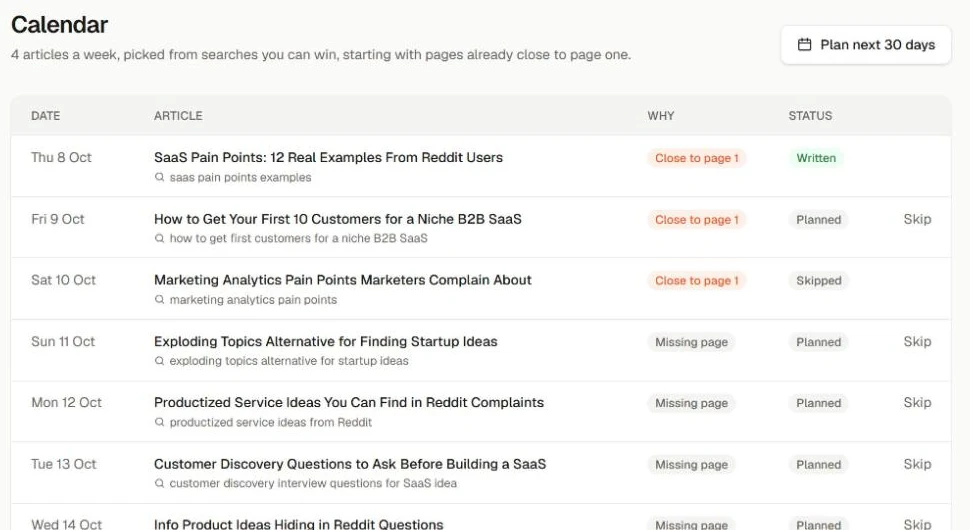Screen dimensions: 970x530
Task: Click the Sat 10 Oct date cell
Action: point(63,280)
